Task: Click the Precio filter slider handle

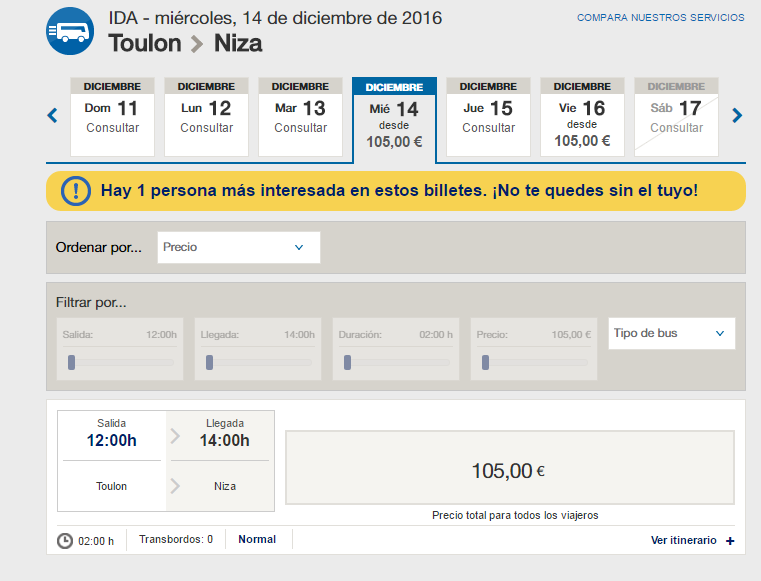Action: (485, 363)
